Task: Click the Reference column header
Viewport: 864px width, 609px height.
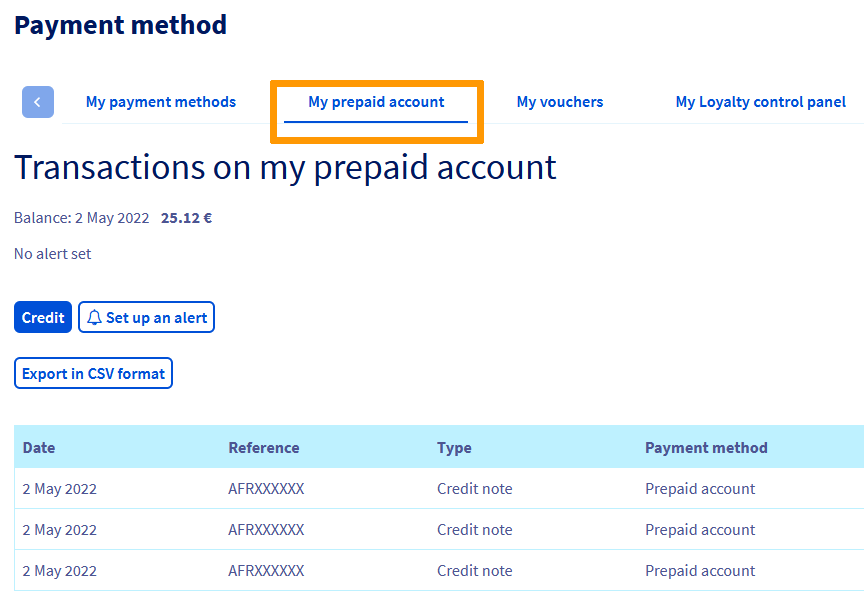Action: pyautogui.click(x=263, y=447)
